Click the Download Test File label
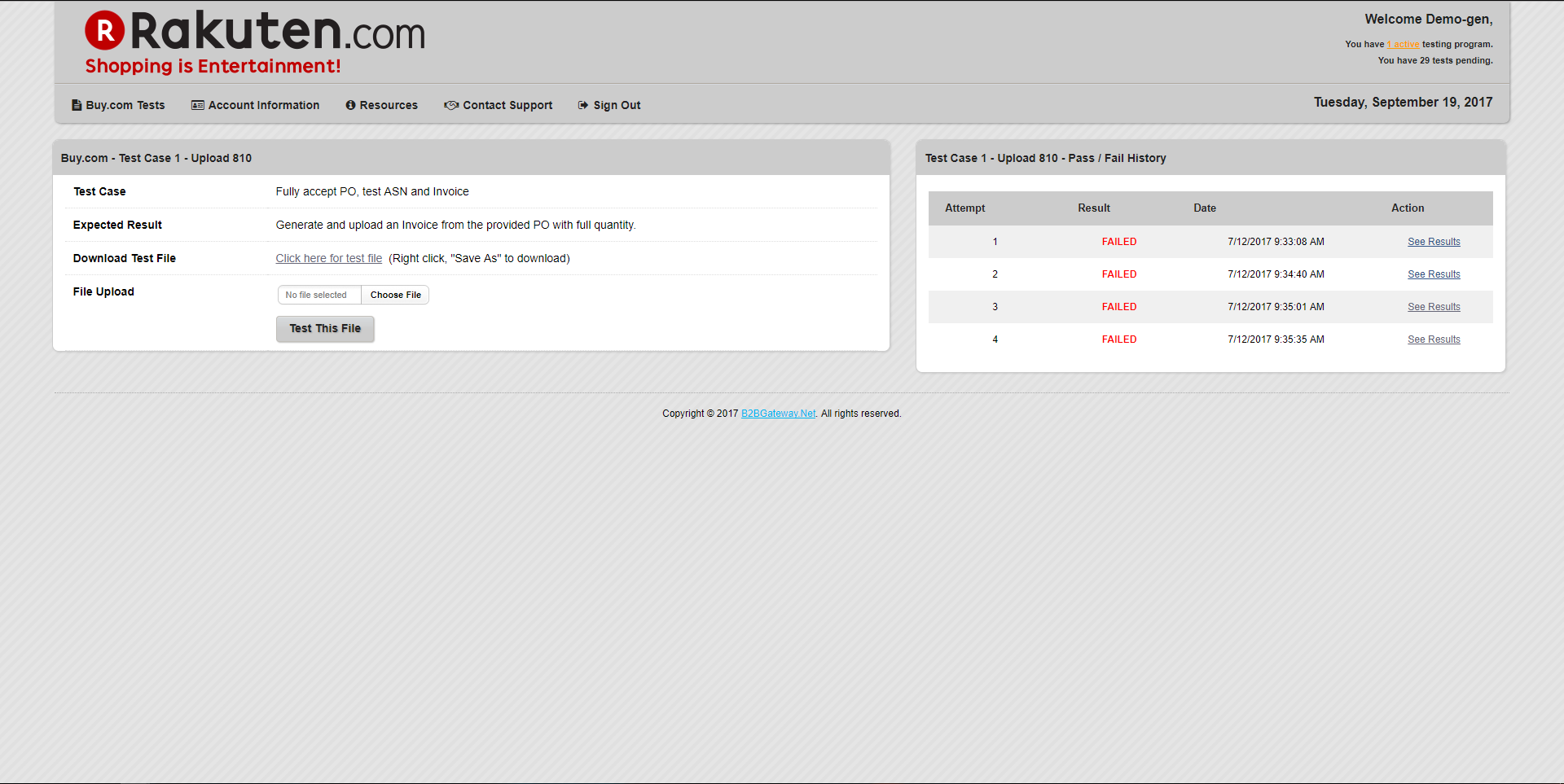Screen dimensions: 1564x784 pyautogui.click(x=125, y=258)
